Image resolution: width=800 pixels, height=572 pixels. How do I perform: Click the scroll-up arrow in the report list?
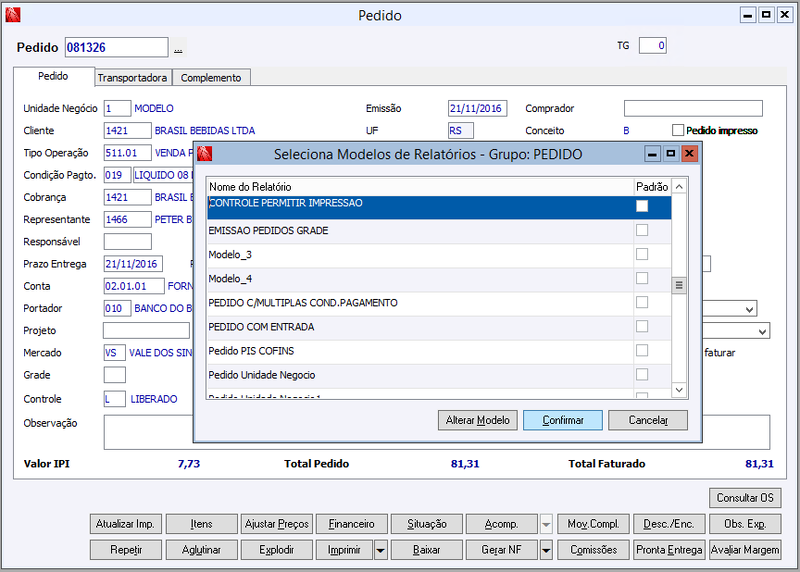(x=679, y=187)
